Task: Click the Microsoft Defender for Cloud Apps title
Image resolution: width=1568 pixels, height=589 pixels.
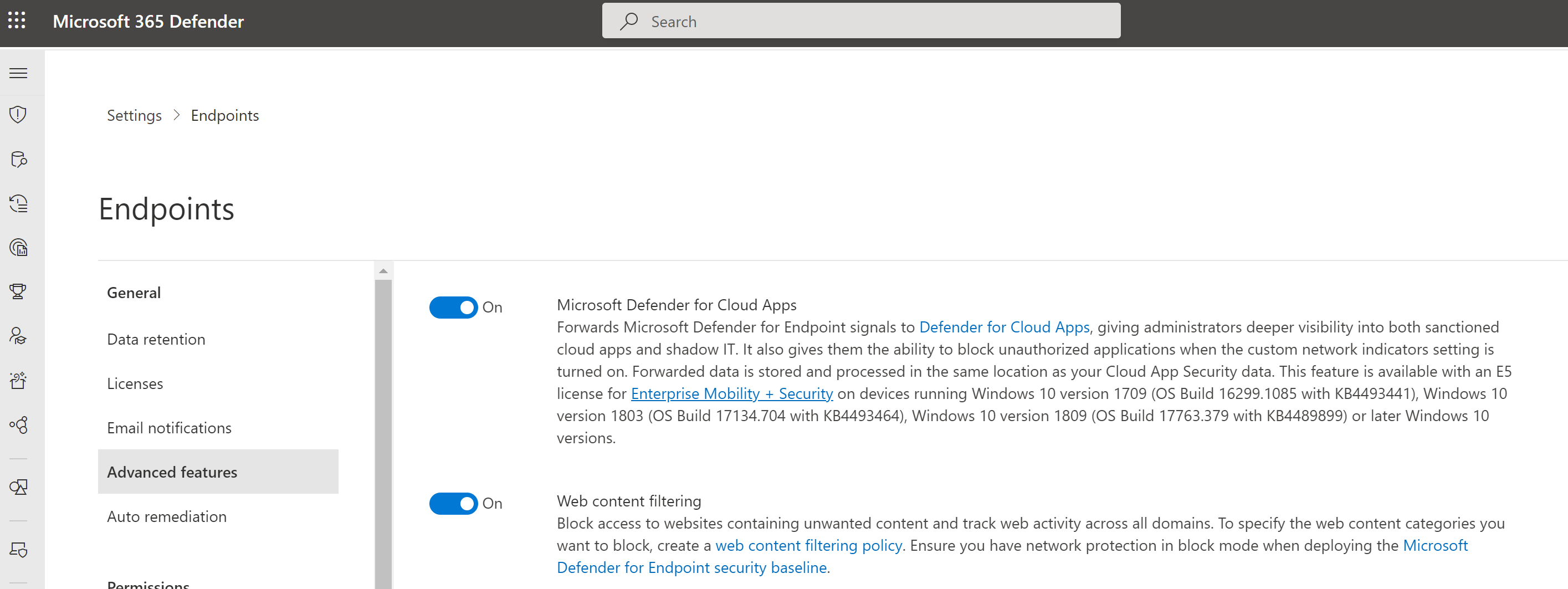Action: click(677, 305)
